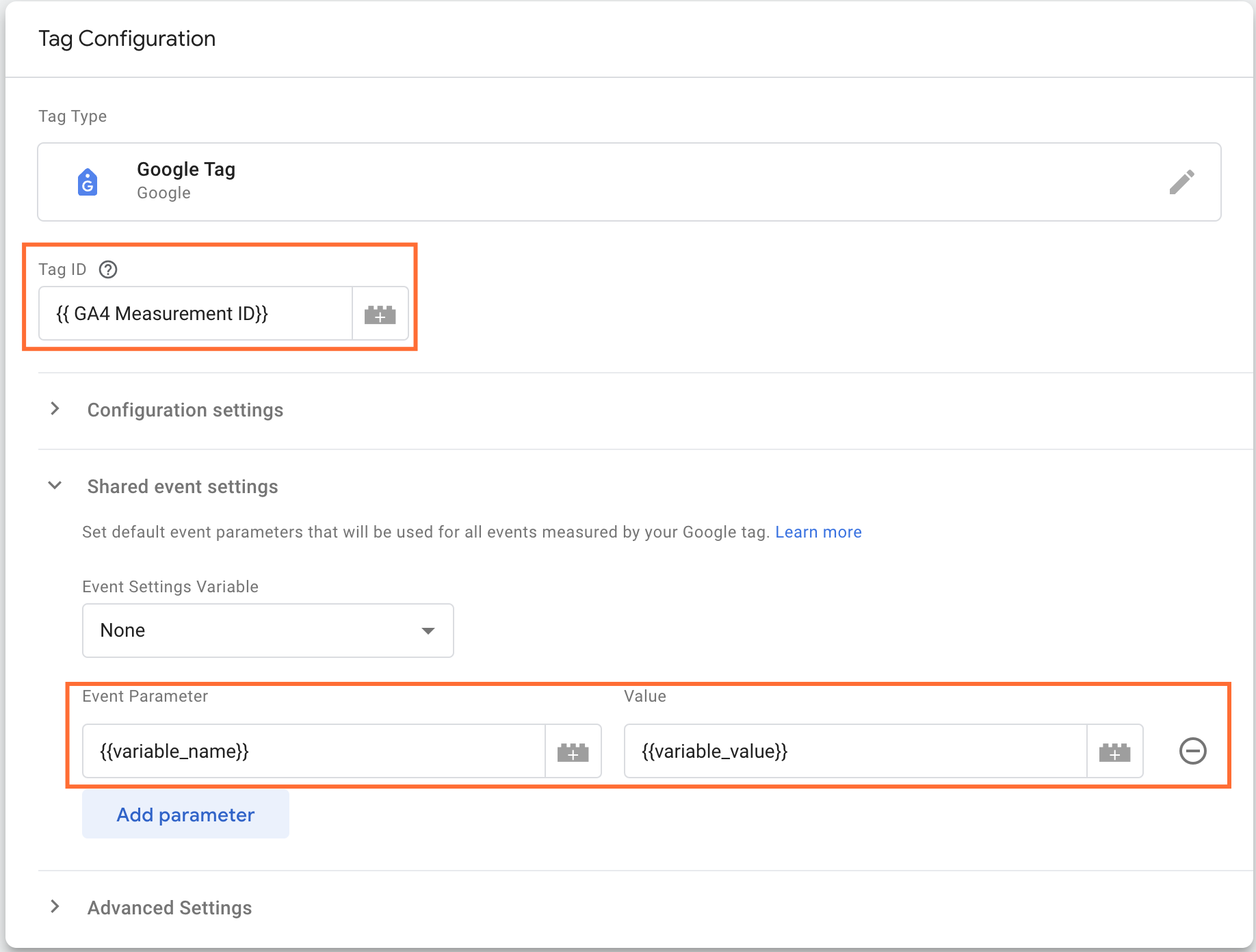Select the {{variable_value}} value field
1256x952 pixels.
coord(855,751)
